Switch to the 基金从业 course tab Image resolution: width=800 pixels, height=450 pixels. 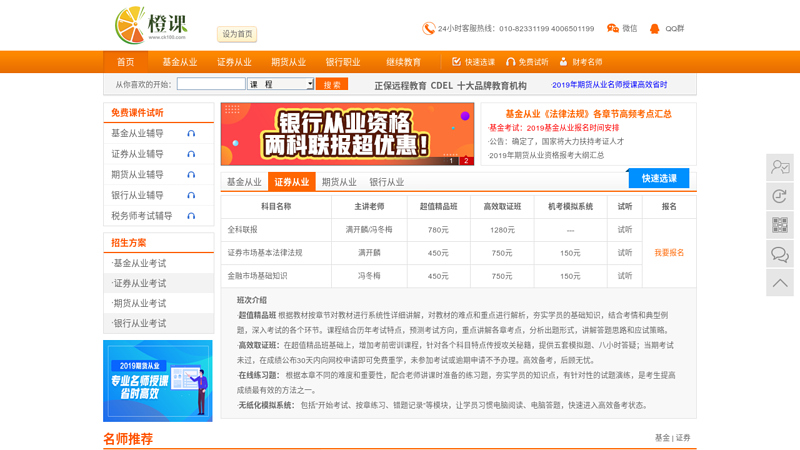244,182
